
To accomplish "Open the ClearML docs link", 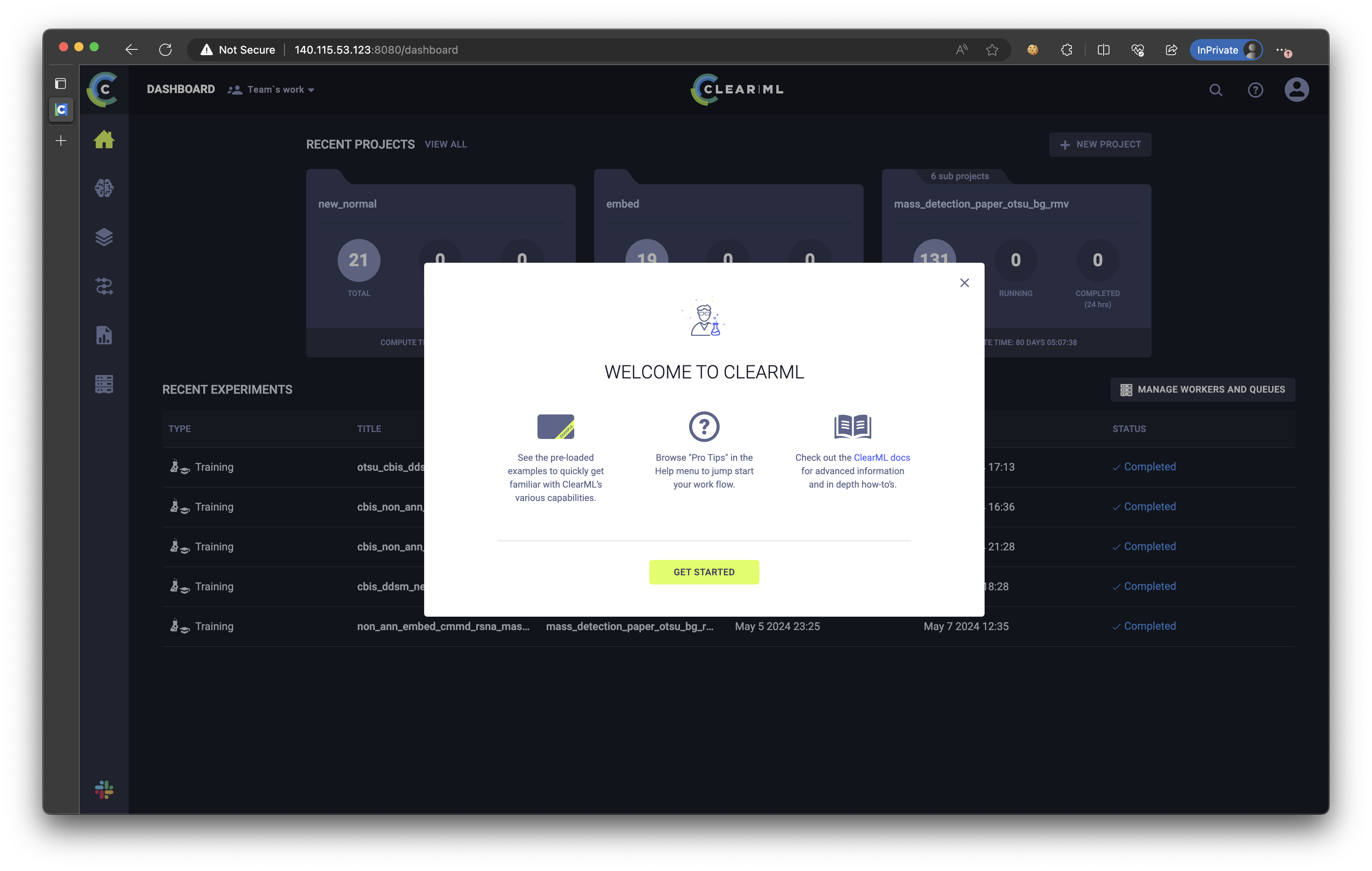I will pyautogui.click(x=882, y=457).
